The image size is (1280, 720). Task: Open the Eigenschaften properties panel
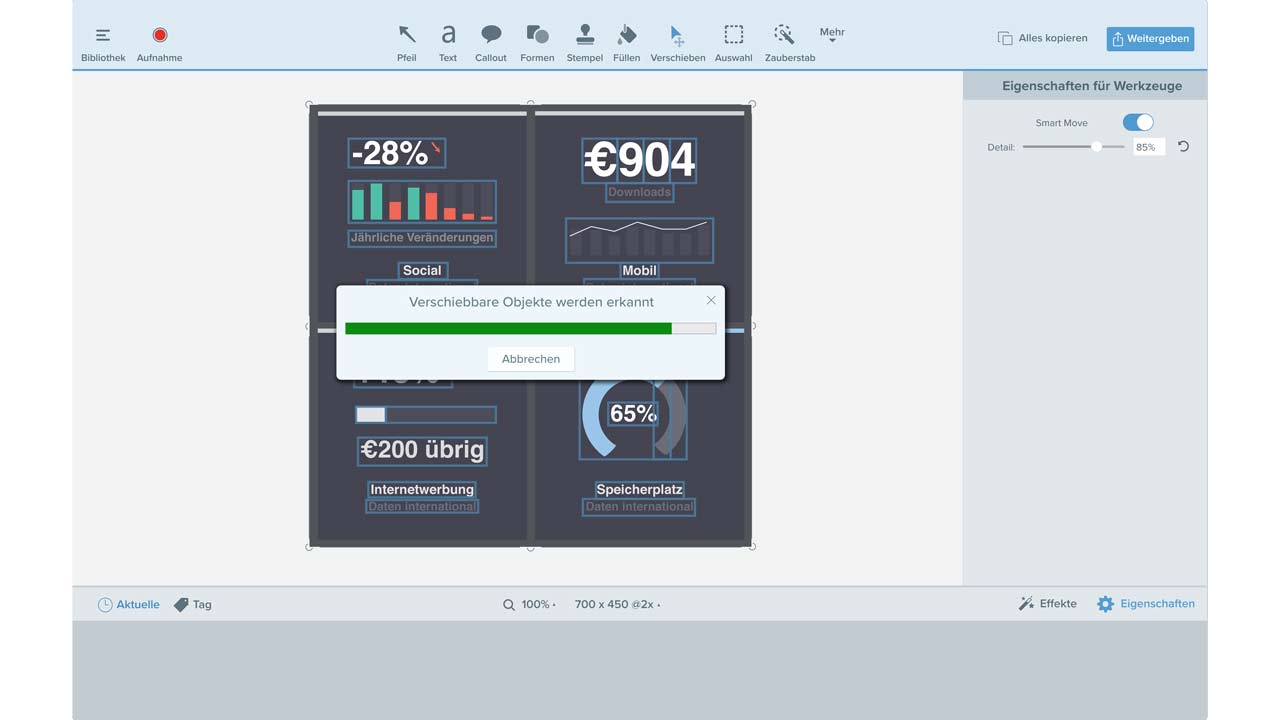[1145, 604]
